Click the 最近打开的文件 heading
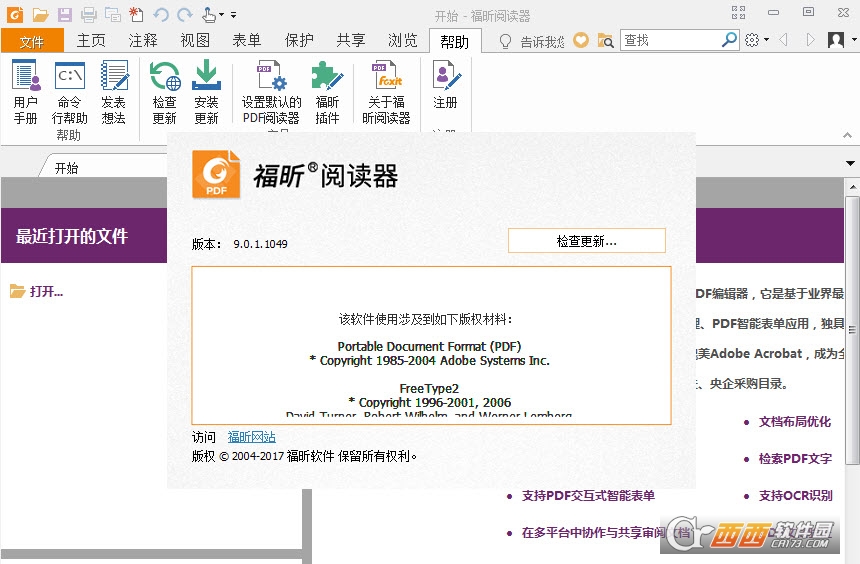Screen dimensions: 860x564 click(x=72, y=236)
